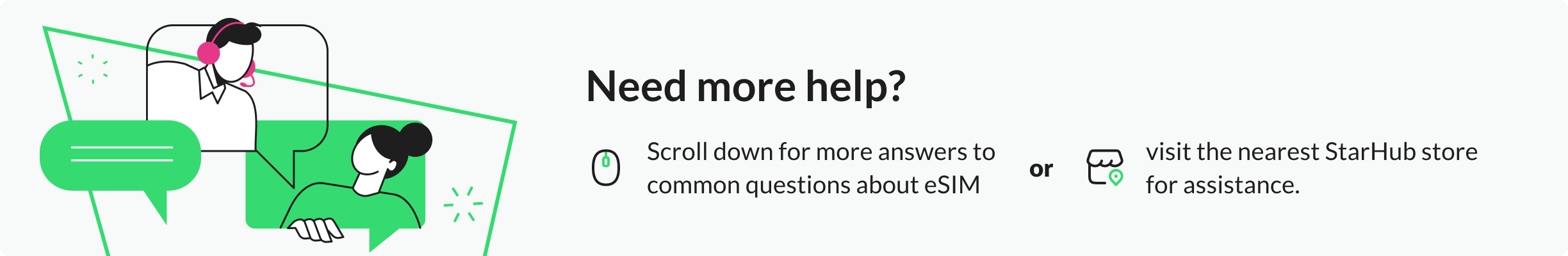The height and width of the screenshot is (256, 1568).
Task: Click the StarHub store location icon
Action: [1103, 166]
